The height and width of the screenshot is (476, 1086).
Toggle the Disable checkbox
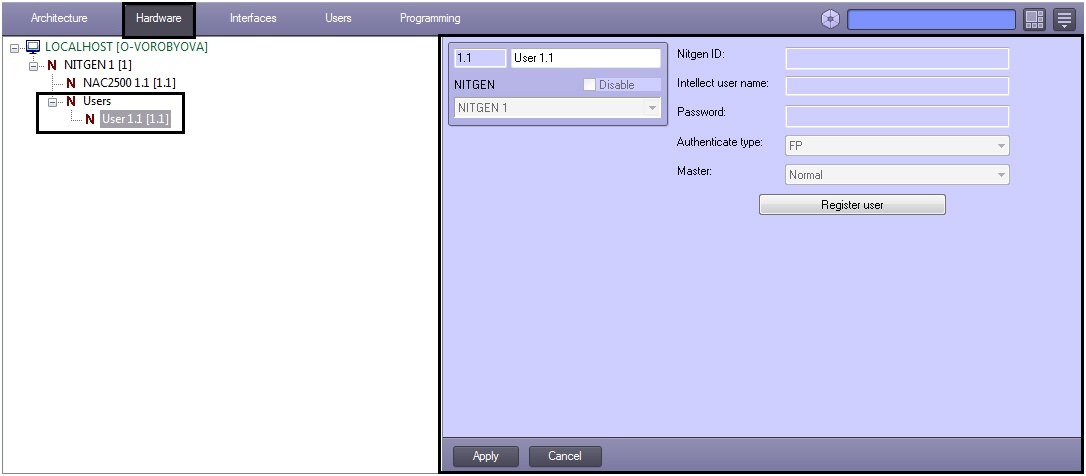pos(589,85)
